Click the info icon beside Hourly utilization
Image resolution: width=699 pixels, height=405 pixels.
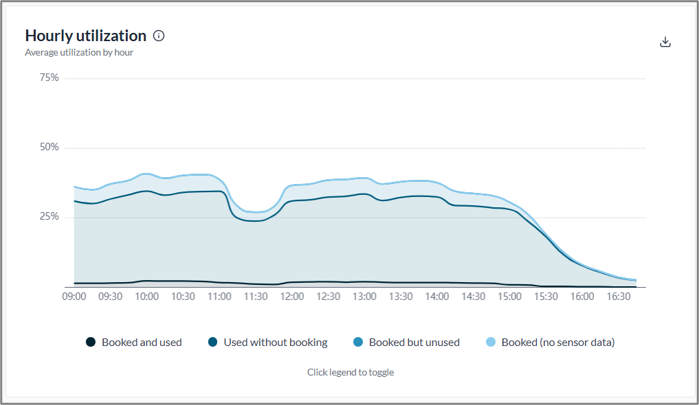(x=159, y=36)
